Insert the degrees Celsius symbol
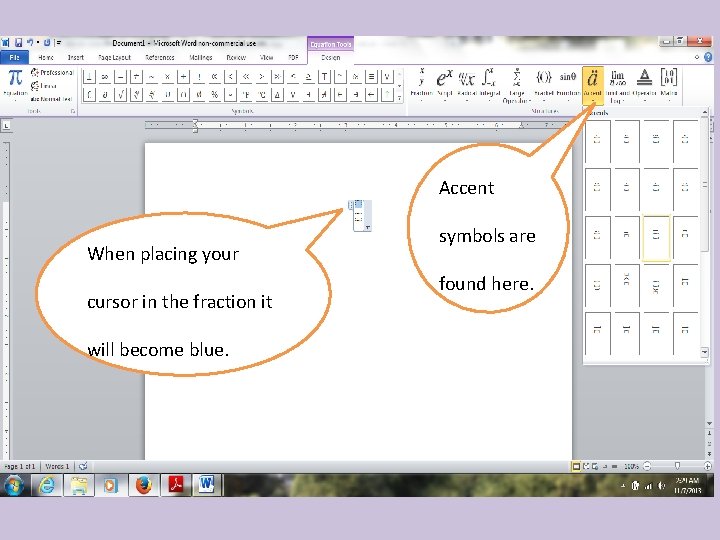 click(x=261, y=95)
